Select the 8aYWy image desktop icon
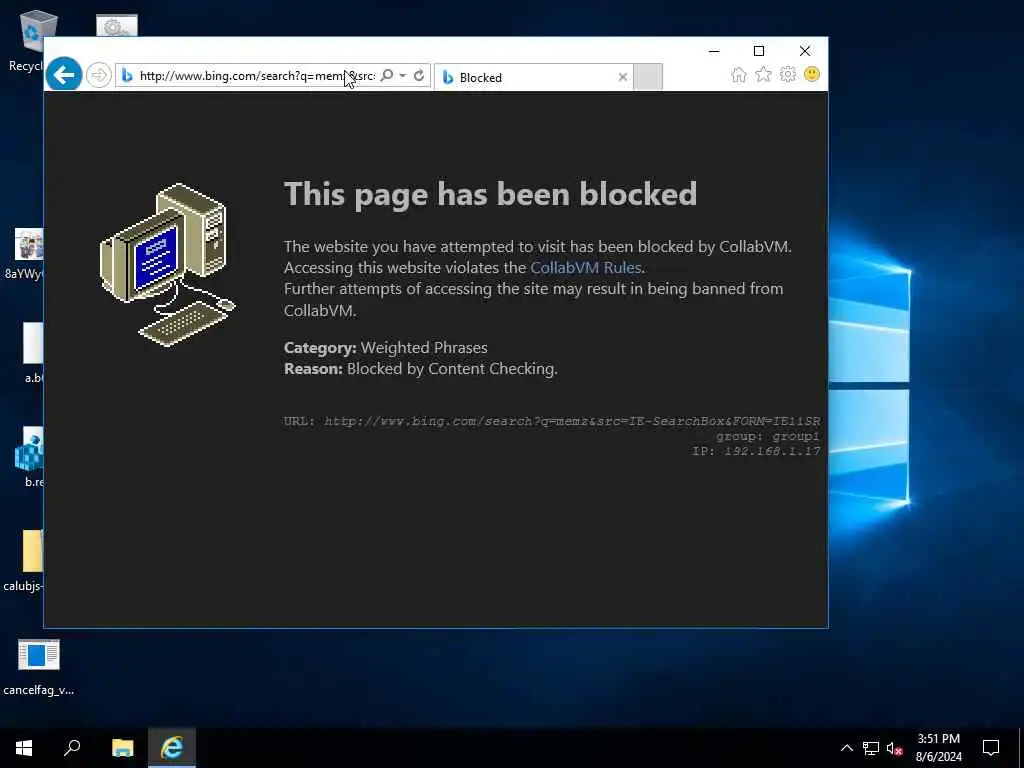 [26, 253]
